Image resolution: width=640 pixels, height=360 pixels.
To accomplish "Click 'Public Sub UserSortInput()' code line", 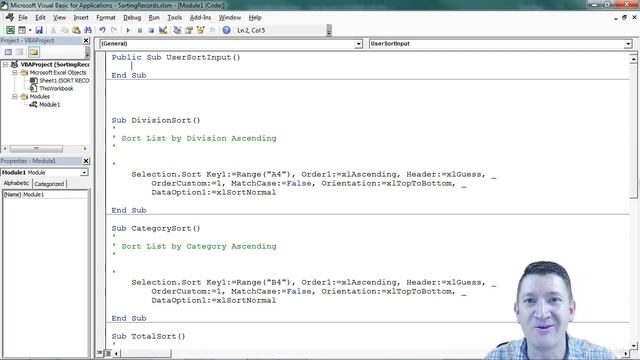I will click(x=176, y=58).
